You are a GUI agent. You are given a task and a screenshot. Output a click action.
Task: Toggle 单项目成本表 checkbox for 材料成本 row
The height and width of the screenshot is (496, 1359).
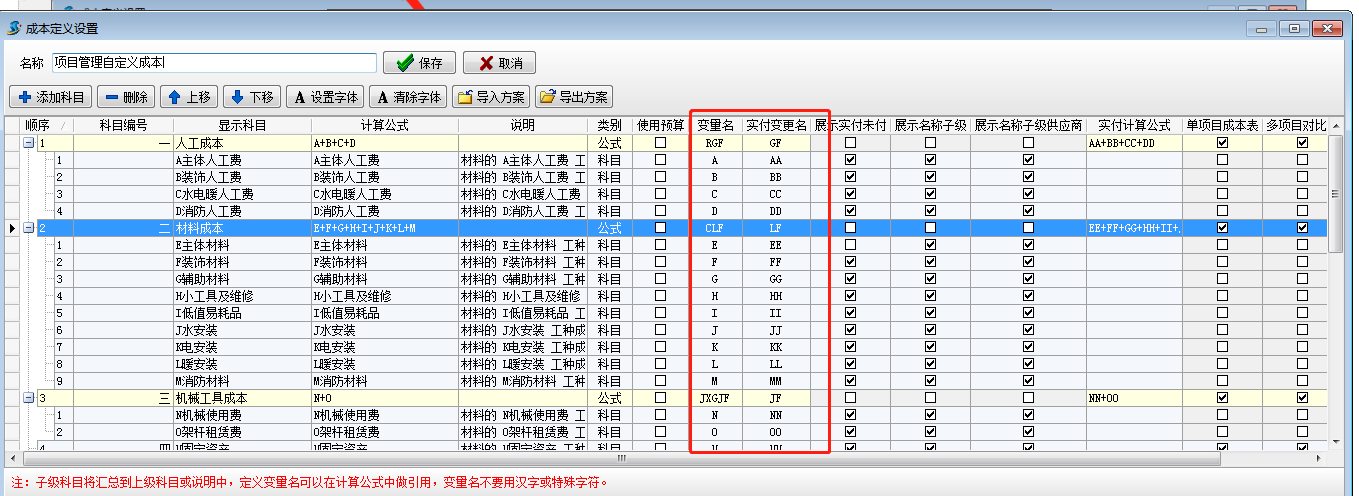coord(1222,228)
